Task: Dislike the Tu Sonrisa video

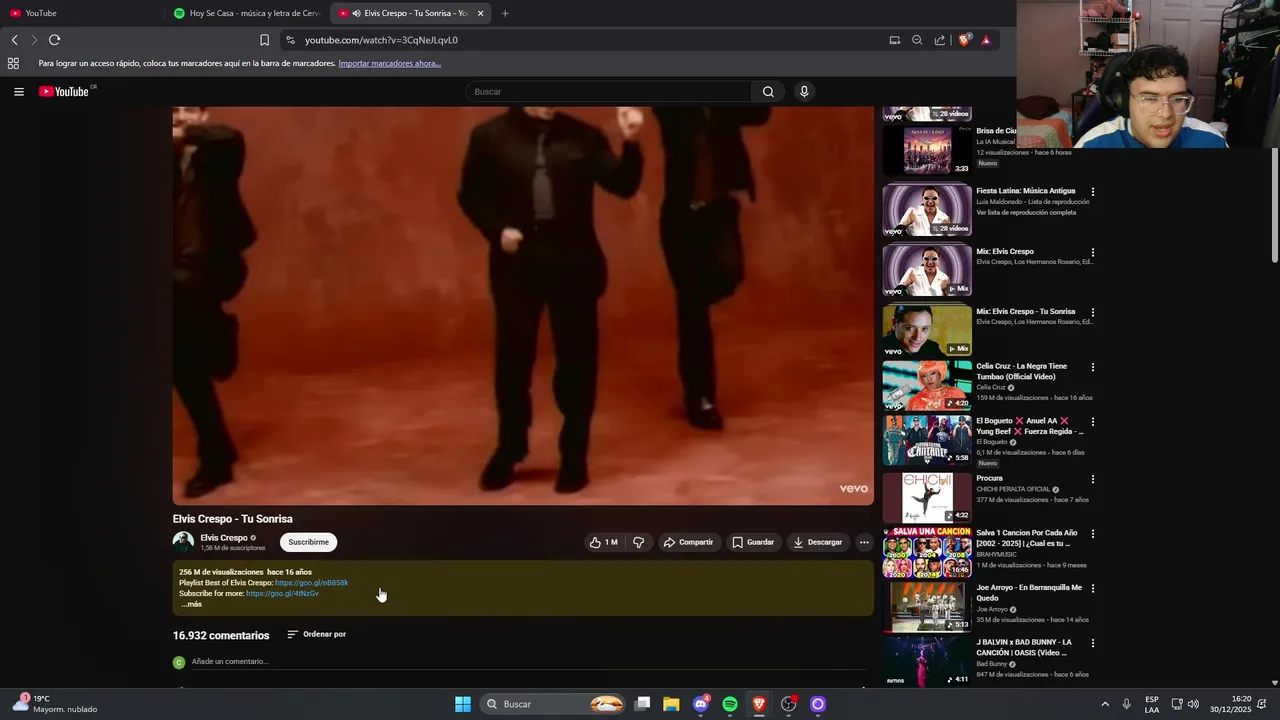Action: 638,542
